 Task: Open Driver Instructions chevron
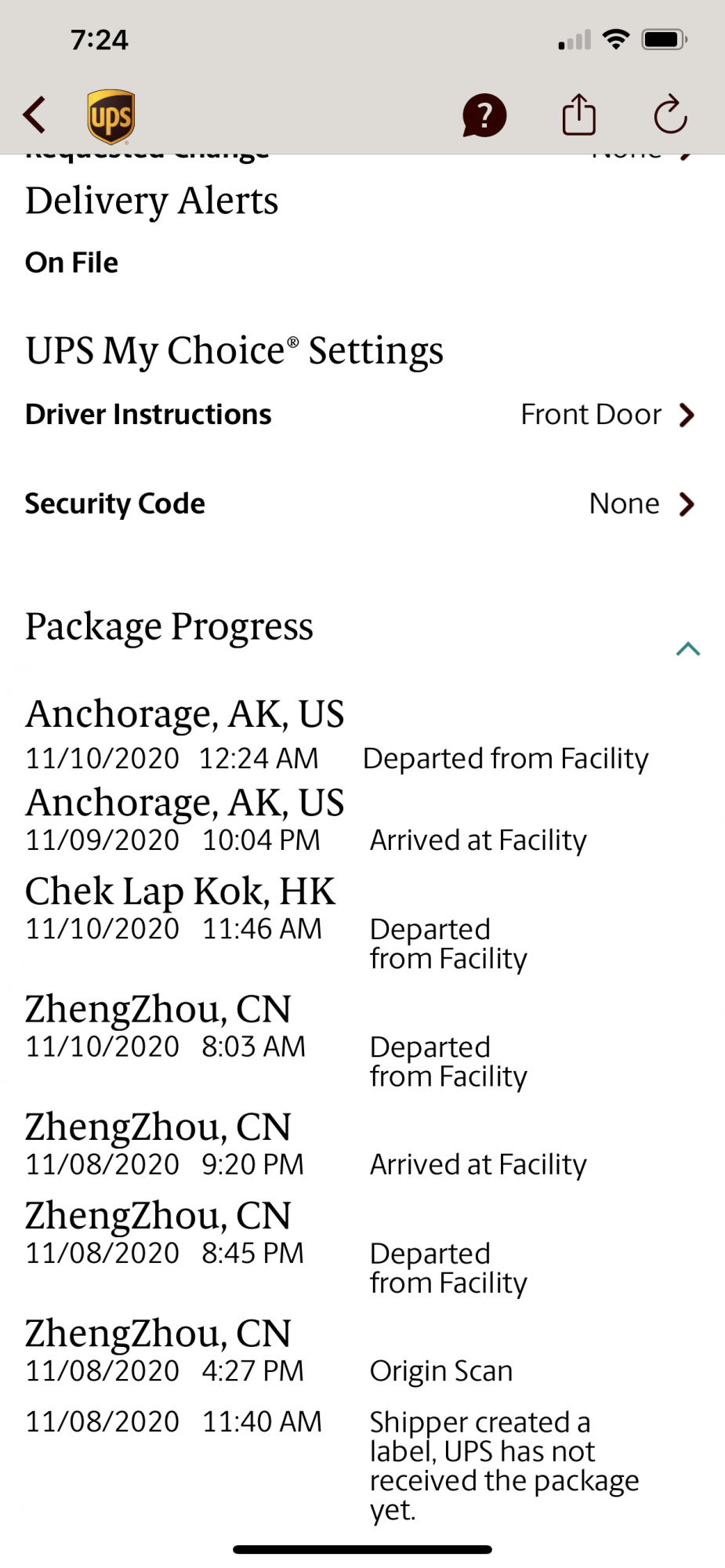point(687,415)
